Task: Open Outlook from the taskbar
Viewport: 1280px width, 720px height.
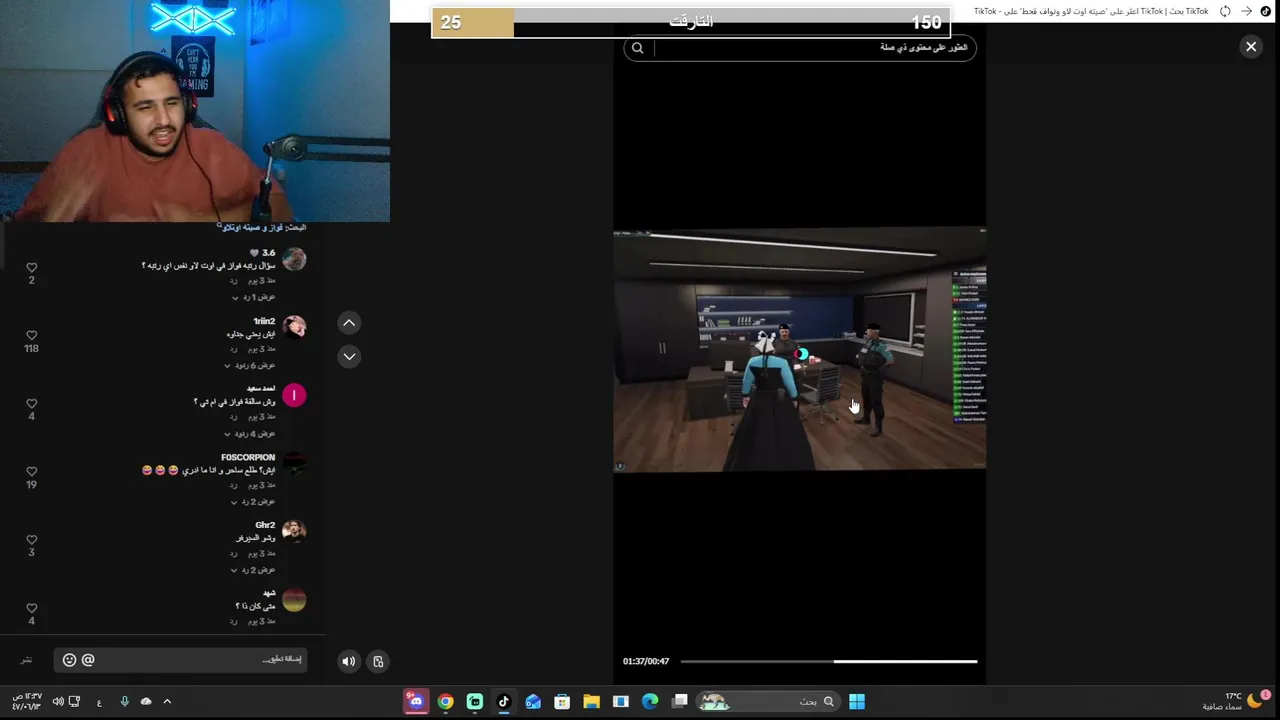Action: tap(533, 702)
